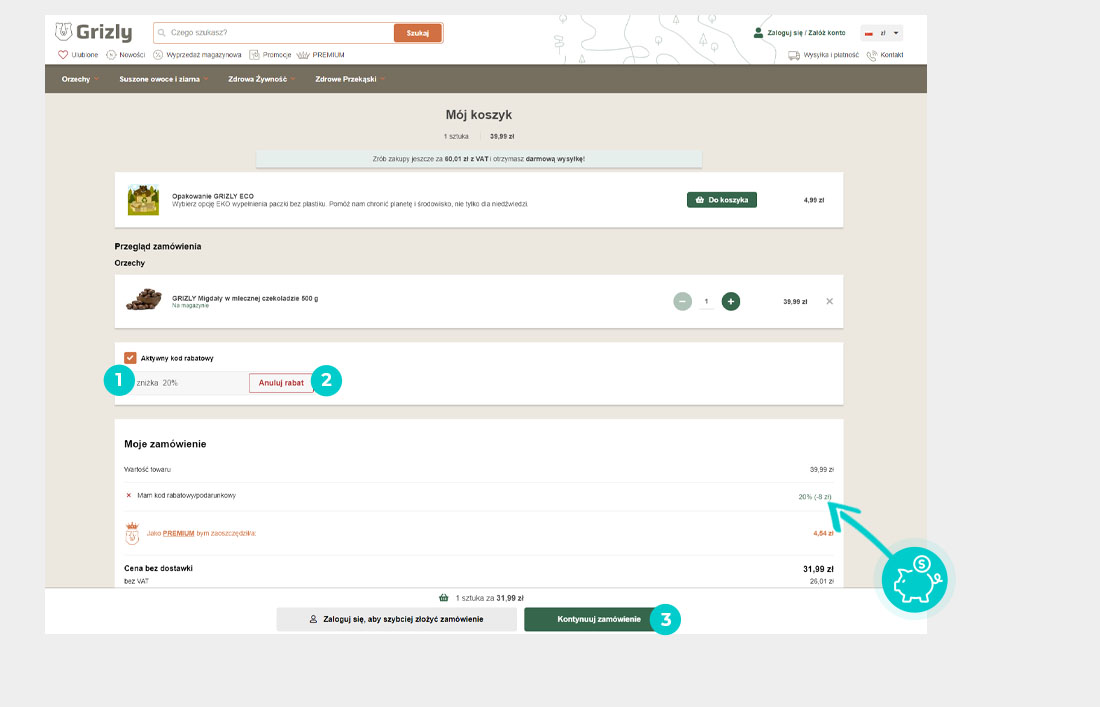Open the underlined PREMIUM savings link
The width and height of the screenshot is (1100, 707).
[178, 533]
